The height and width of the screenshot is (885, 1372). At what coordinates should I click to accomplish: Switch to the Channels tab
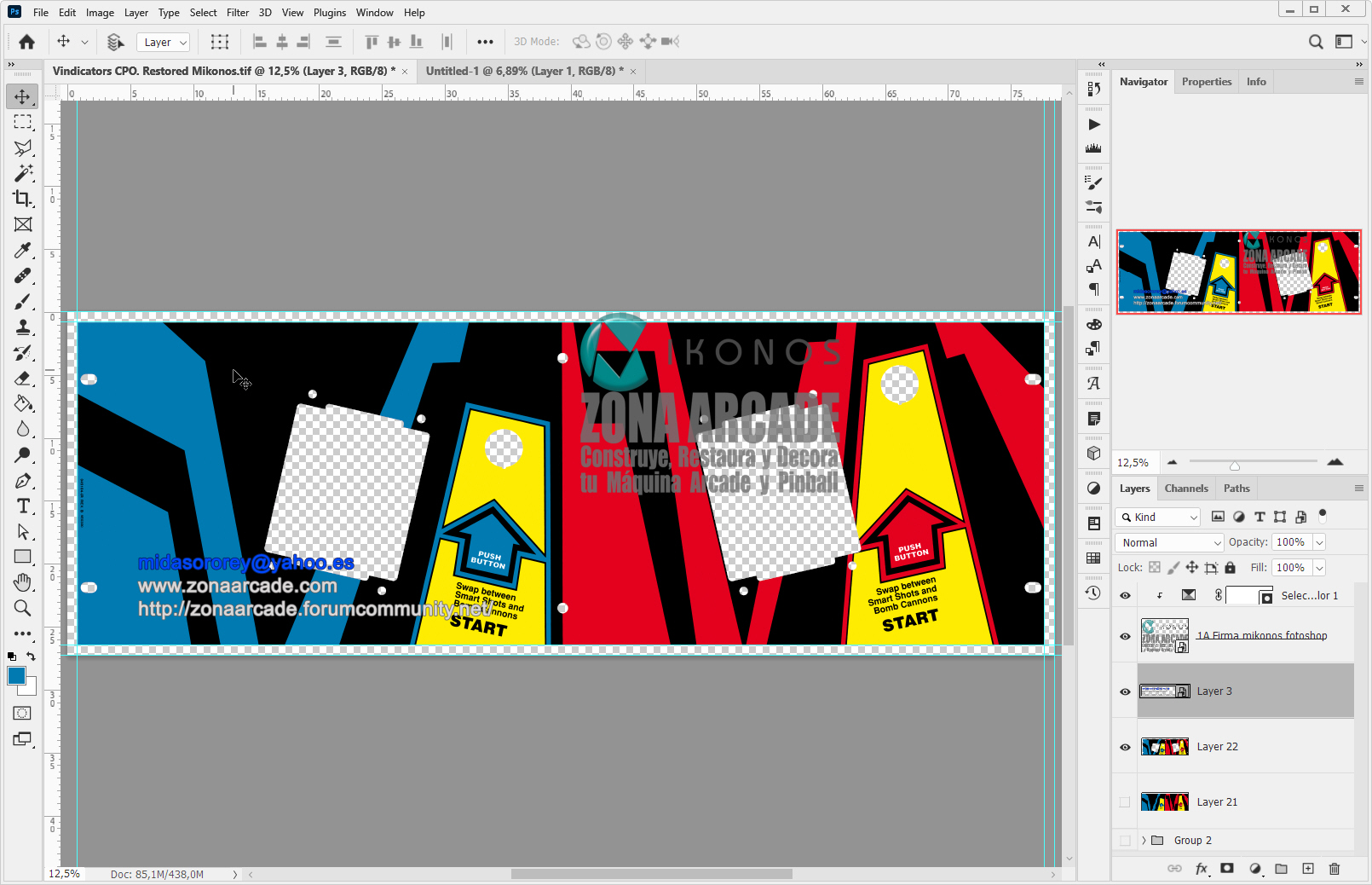click(x=1185, y=489)
